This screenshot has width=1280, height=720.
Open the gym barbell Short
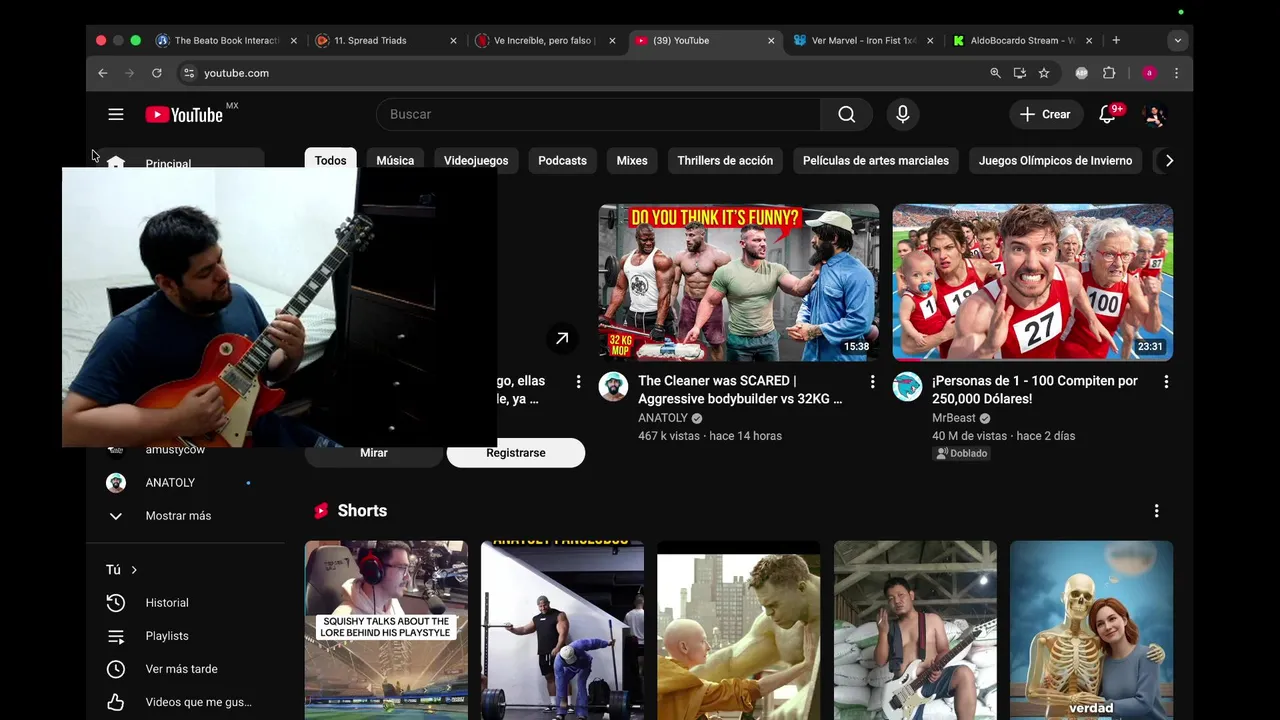[x=562, y=630]
